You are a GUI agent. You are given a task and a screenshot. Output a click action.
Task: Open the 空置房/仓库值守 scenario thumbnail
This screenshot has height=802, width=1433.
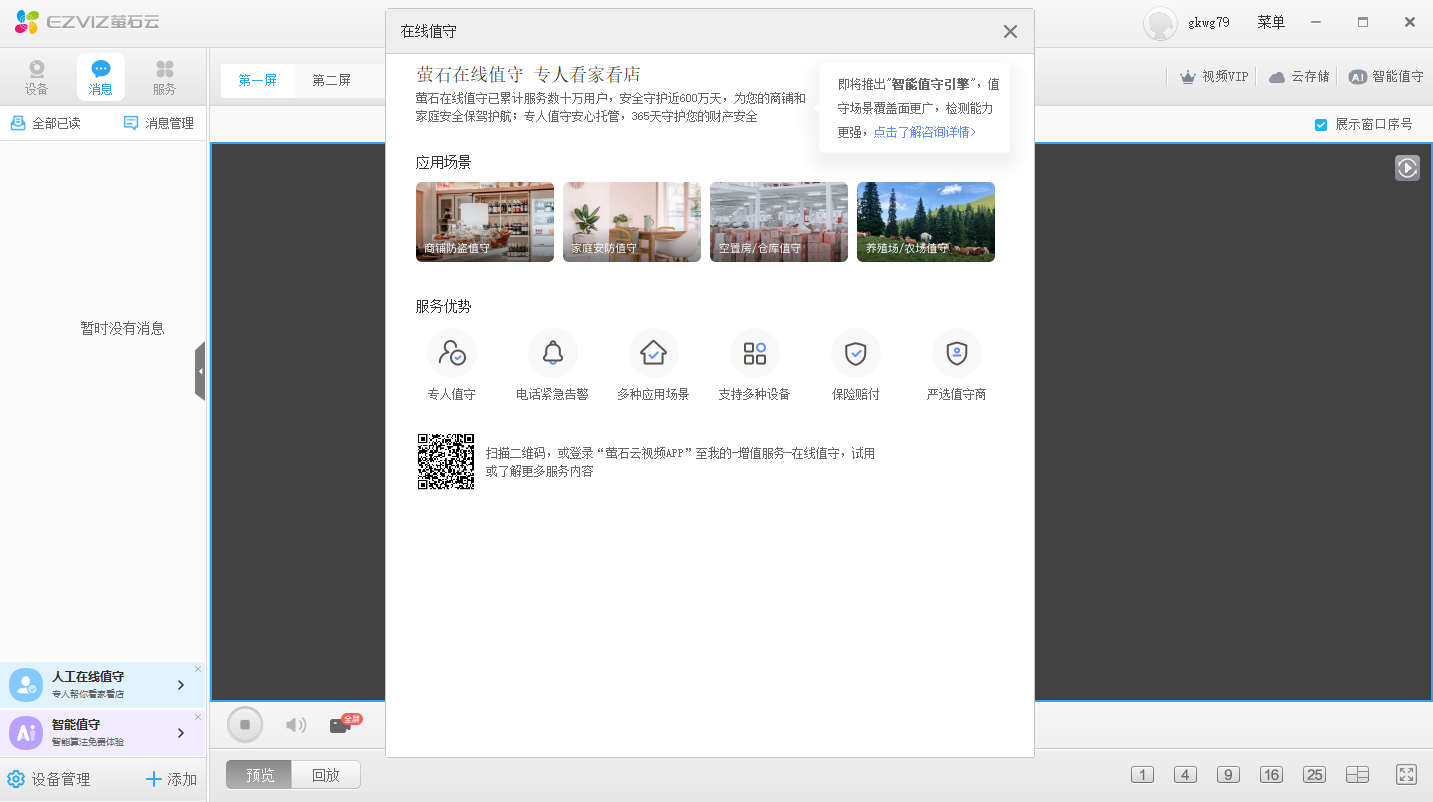(x=779, y=222)
